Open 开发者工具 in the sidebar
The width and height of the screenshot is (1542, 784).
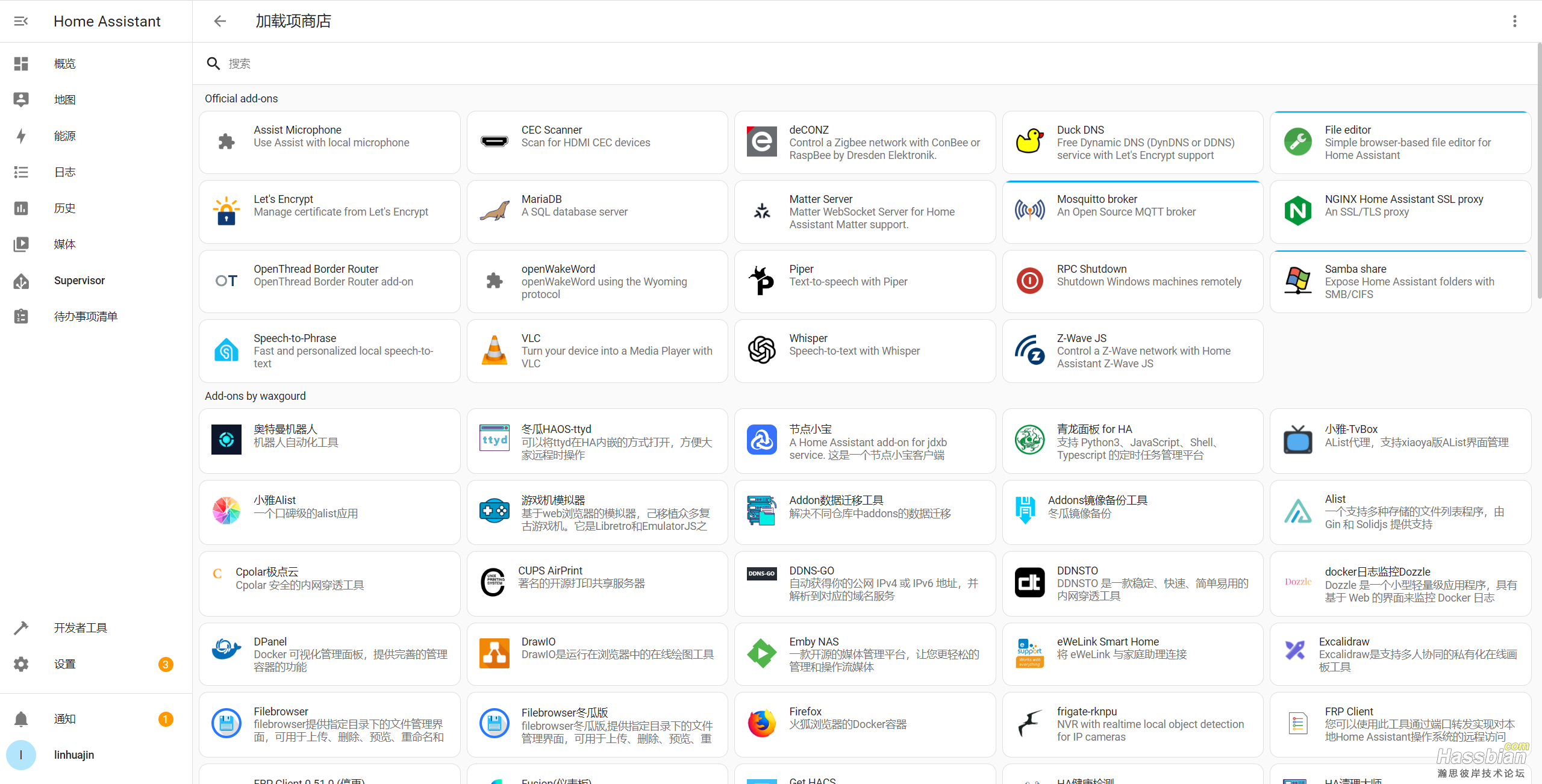pos(80,628)
